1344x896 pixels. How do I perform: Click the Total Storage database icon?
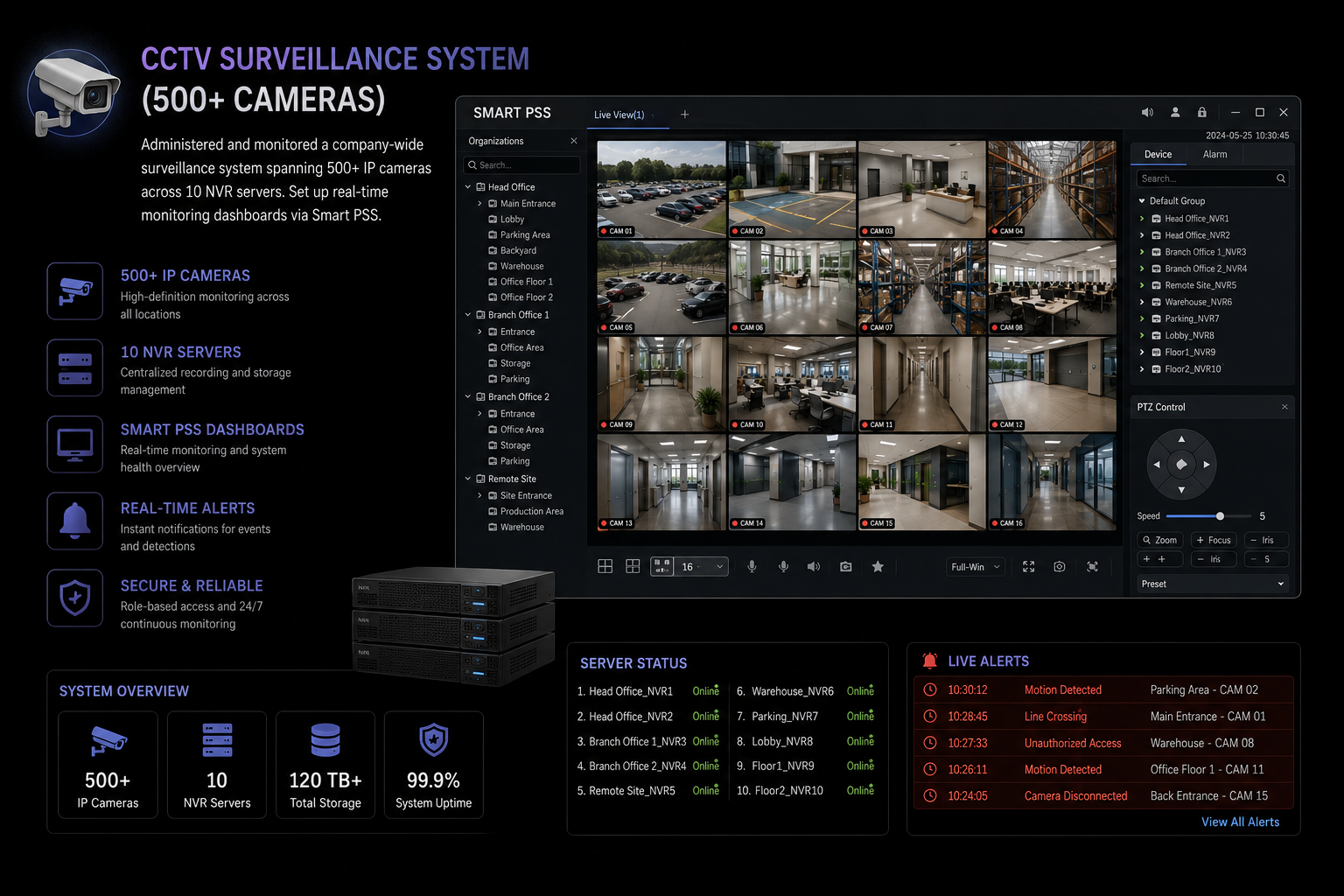pos(325,740)
